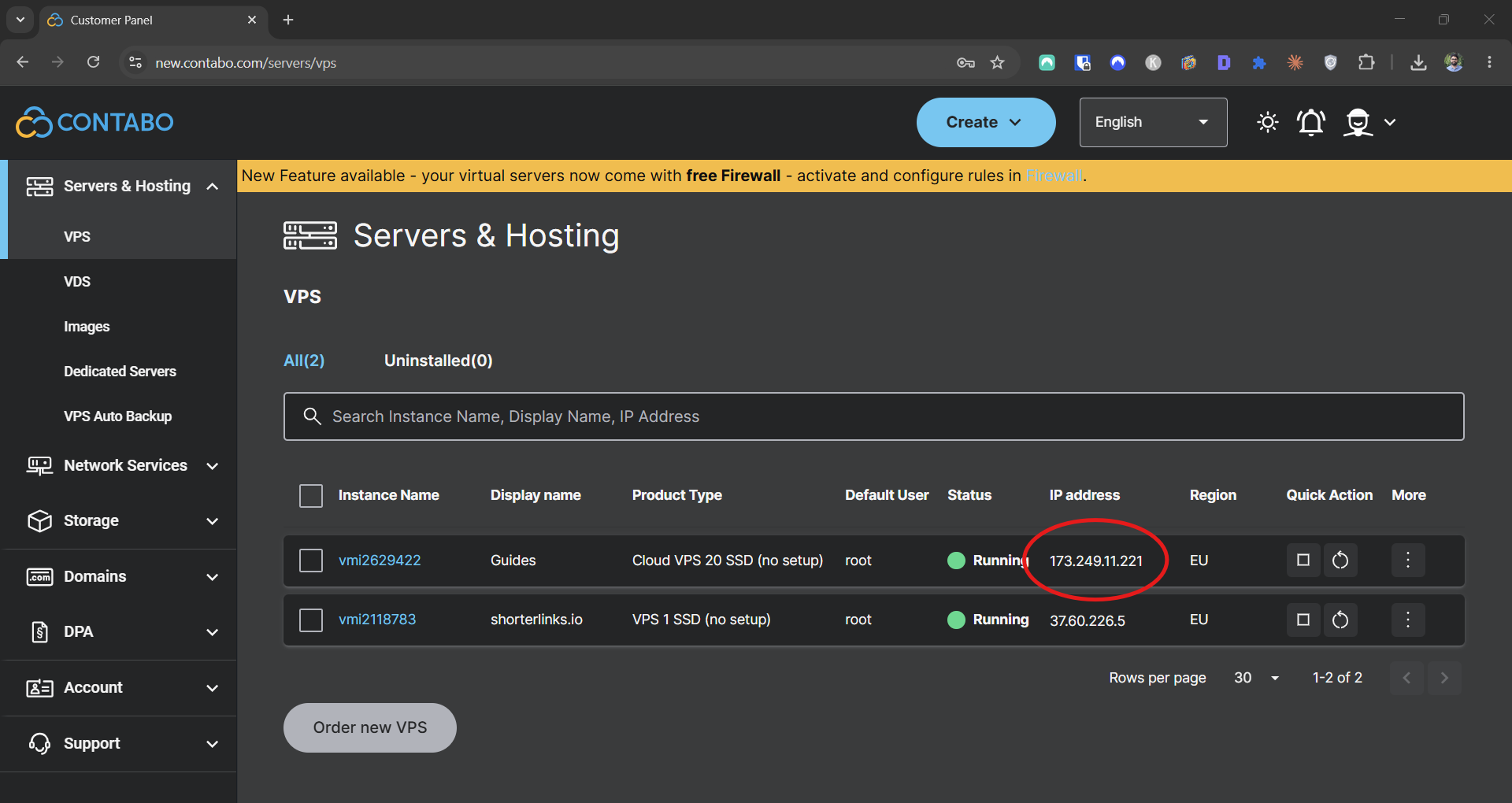Click the Guides display name cell
1512x803 pixels.
click(x=513, y=561)
